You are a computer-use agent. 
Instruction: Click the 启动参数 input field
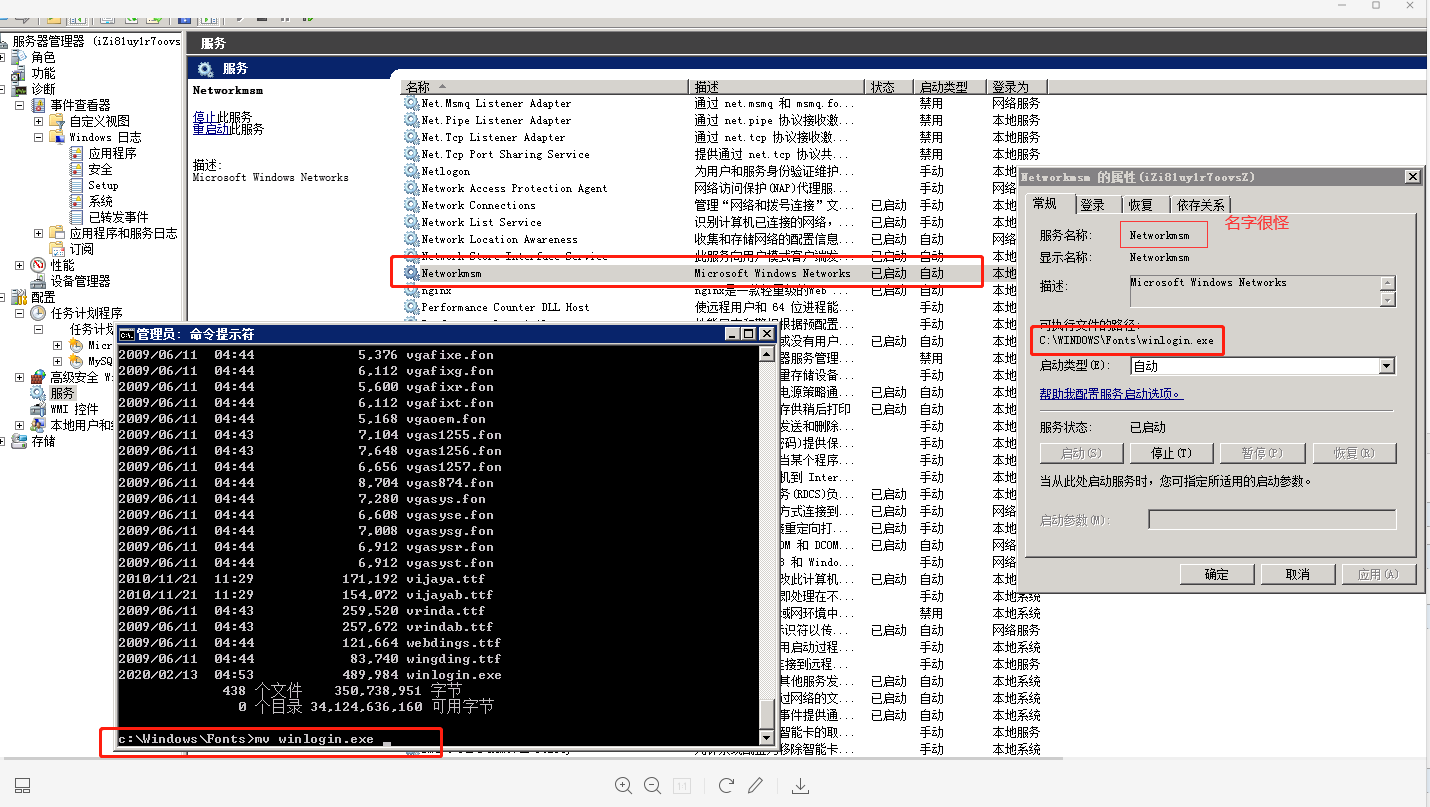pyautogui.click(x=1272, y=520)
